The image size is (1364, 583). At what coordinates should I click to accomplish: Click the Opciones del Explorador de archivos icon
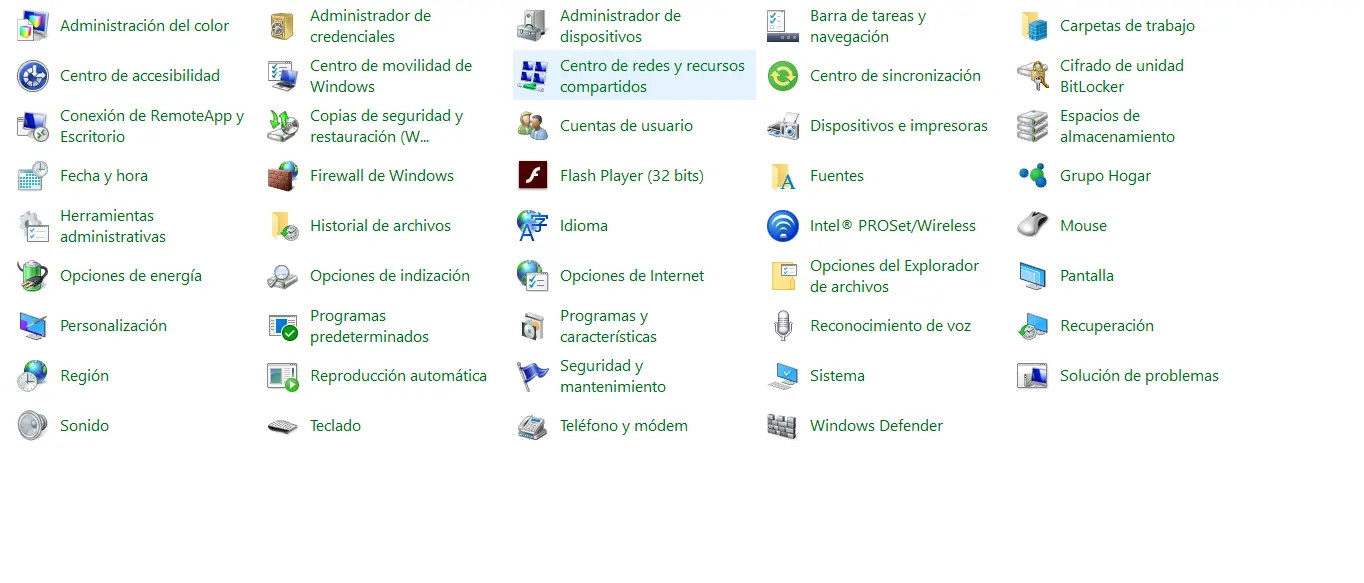(783, 276)
